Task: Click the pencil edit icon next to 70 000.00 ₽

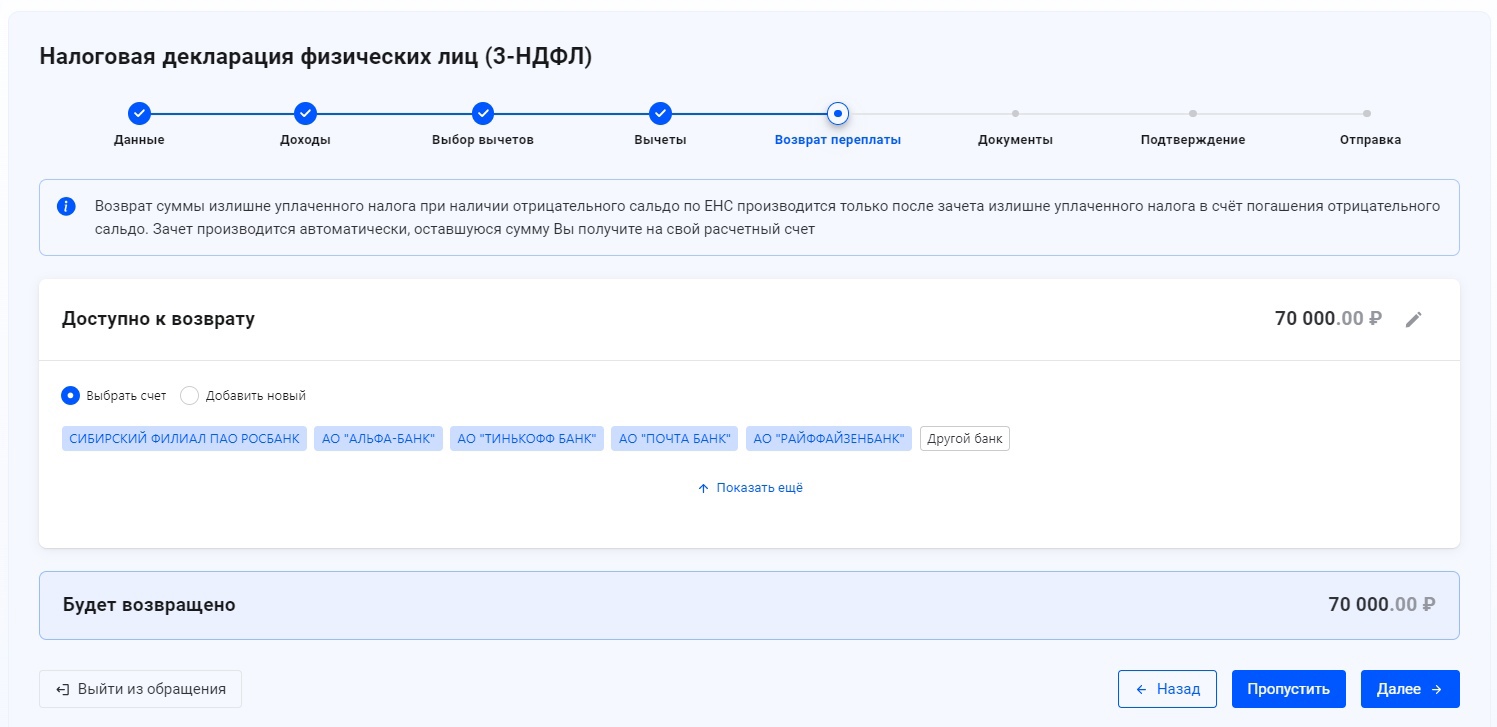Action: pyautogui.click(x=1413, y=319)
